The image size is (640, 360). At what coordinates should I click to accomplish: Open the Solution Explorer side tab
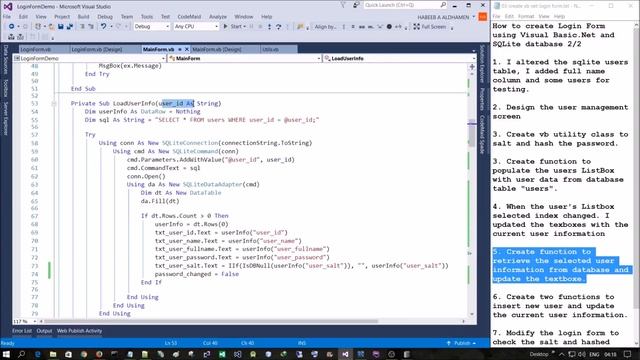482,64
